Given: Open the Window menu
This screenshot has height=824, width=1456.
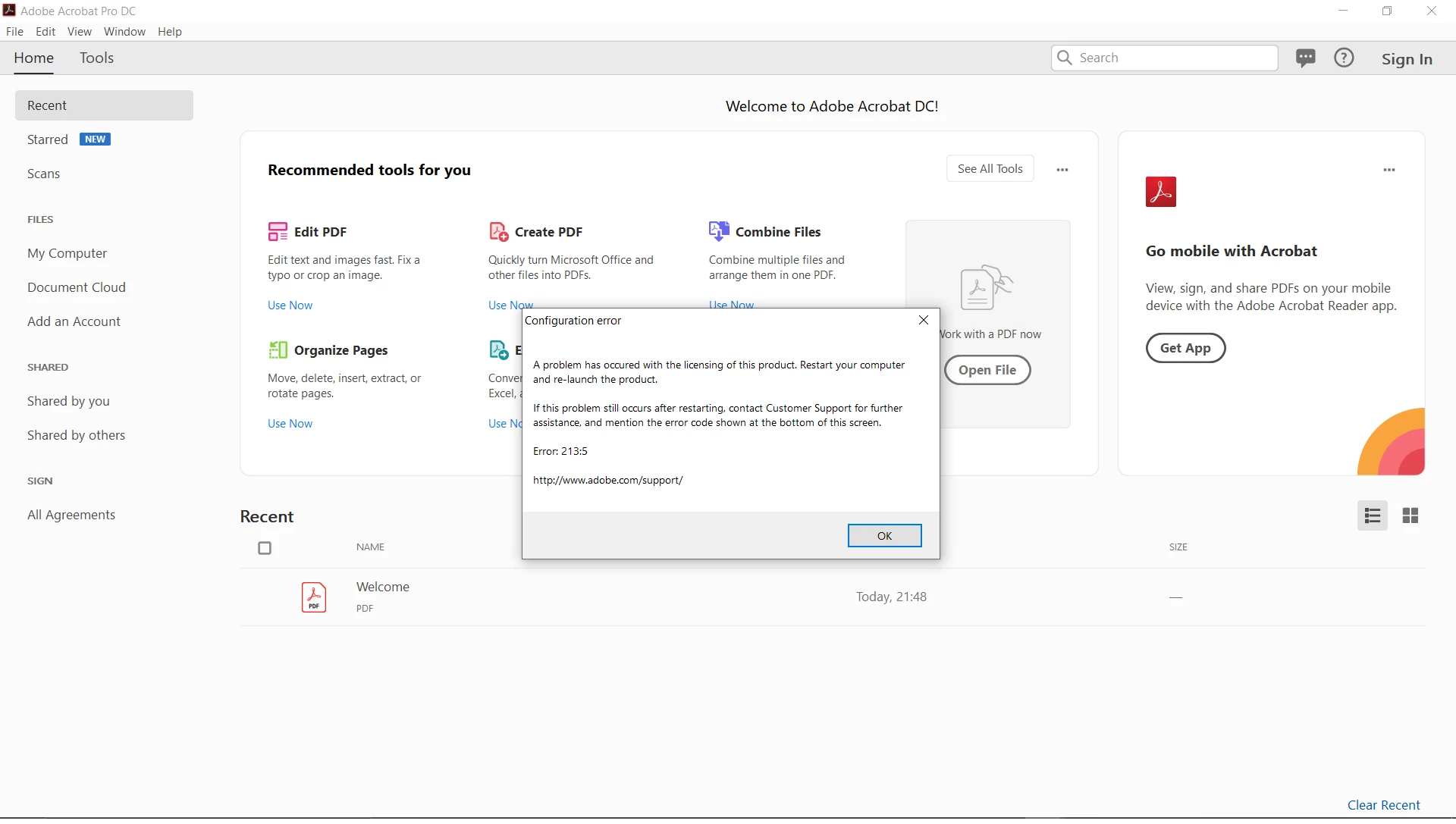Looking at the screenshot, I should [124, 32].
